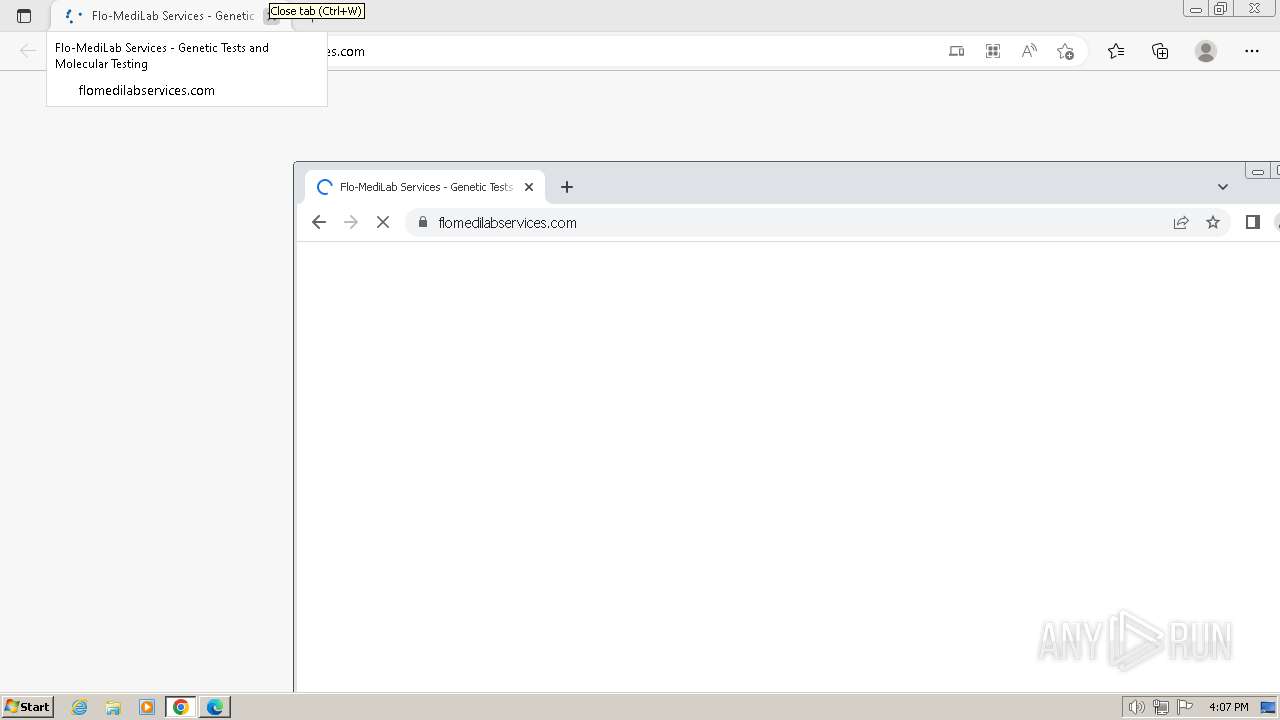Image resolution: width=1280 pixels, height=720 pixels.
Task: Open Action Center flag icon
Action: coord(1185,707)
